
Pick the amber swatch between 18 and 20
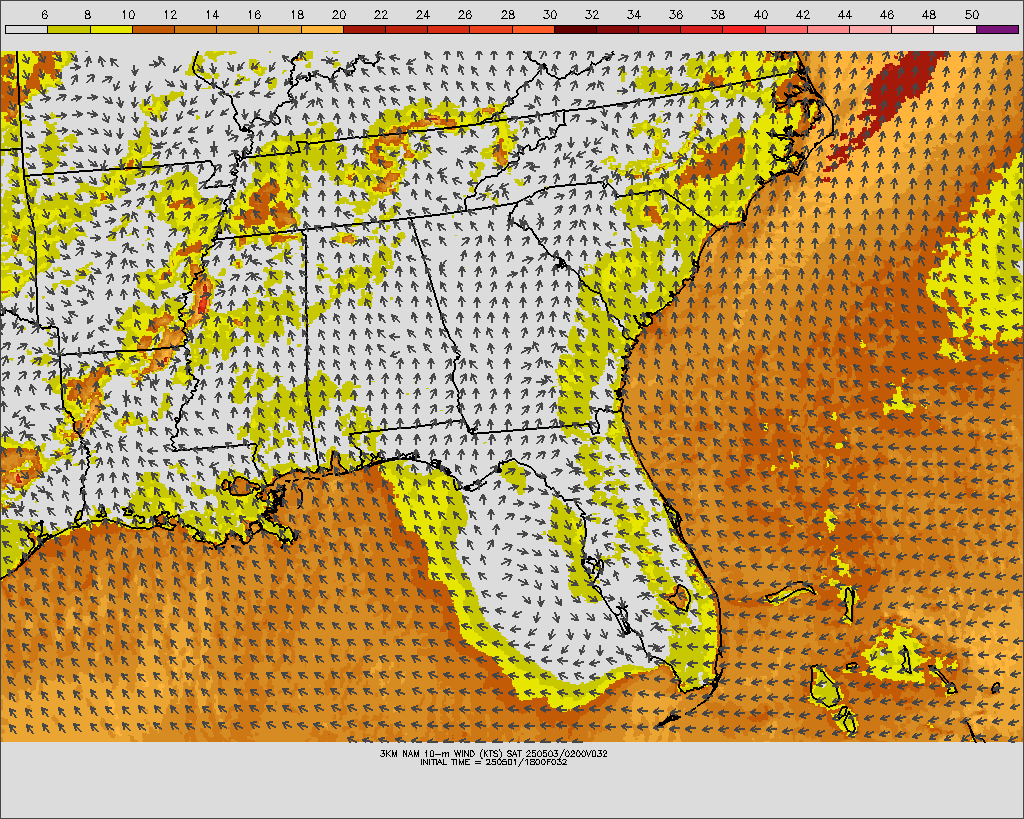pos(322,29)
